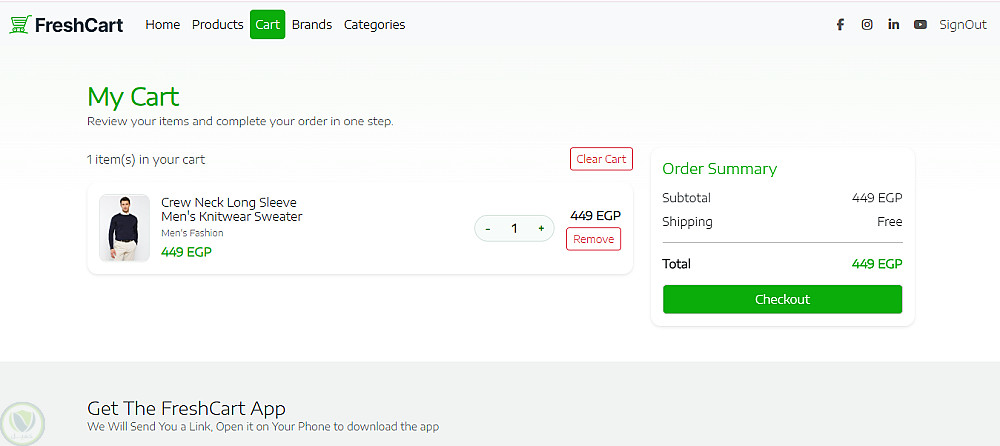Click the FreshCart shopping cart logo icon

pyautogui.click(x=20, y=25)
